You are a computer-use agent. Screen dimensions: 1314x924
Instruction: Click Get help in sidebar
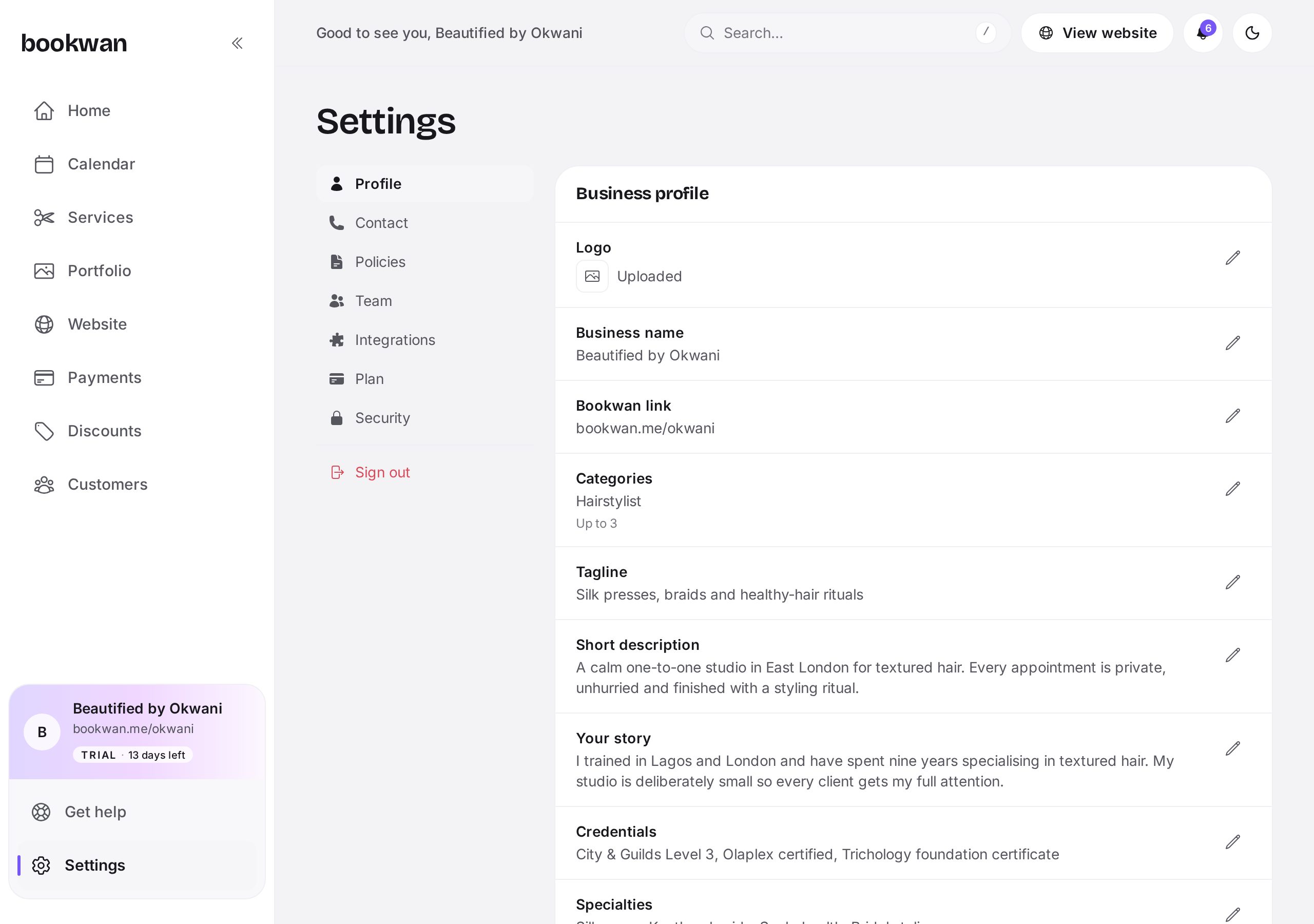[137, 812]
